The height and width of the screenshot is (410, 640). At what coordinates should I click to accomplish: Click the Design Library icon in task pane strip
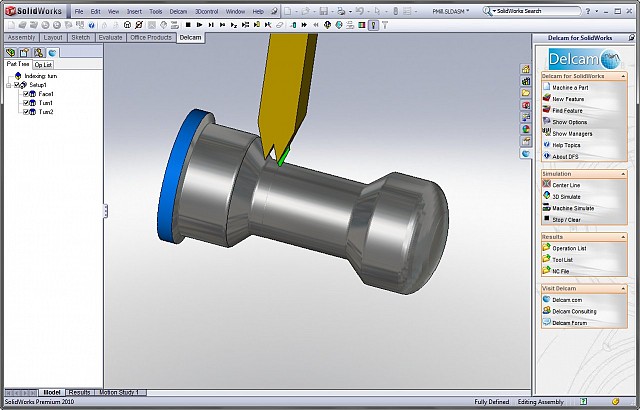(x=526, y=81)
